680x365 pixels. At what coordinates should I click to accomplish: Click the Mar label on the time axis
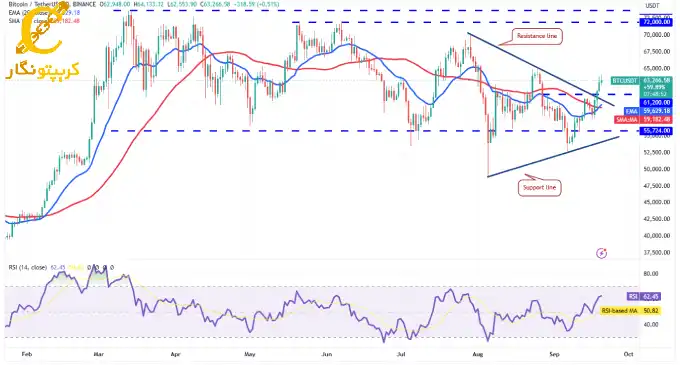[x=99, y=354]
